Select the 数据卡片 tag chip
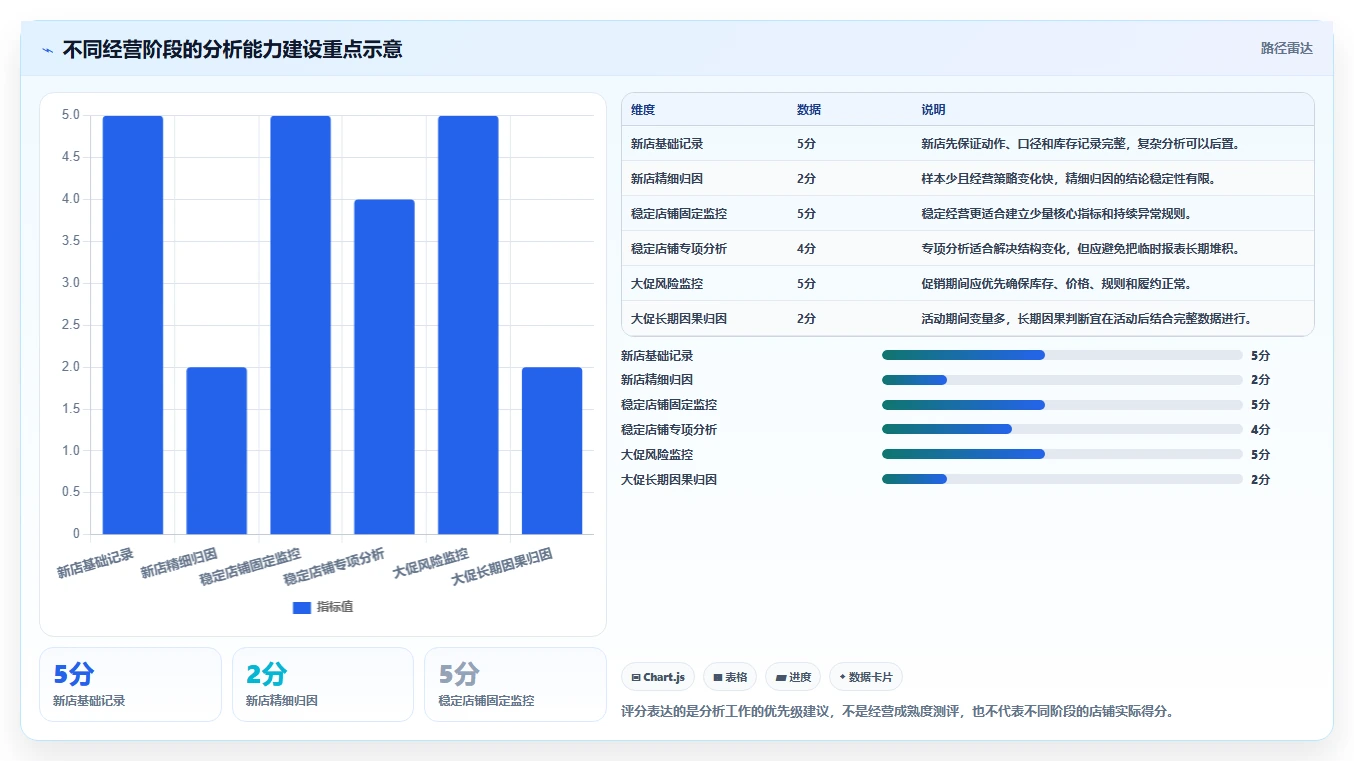 click(866, 677)
